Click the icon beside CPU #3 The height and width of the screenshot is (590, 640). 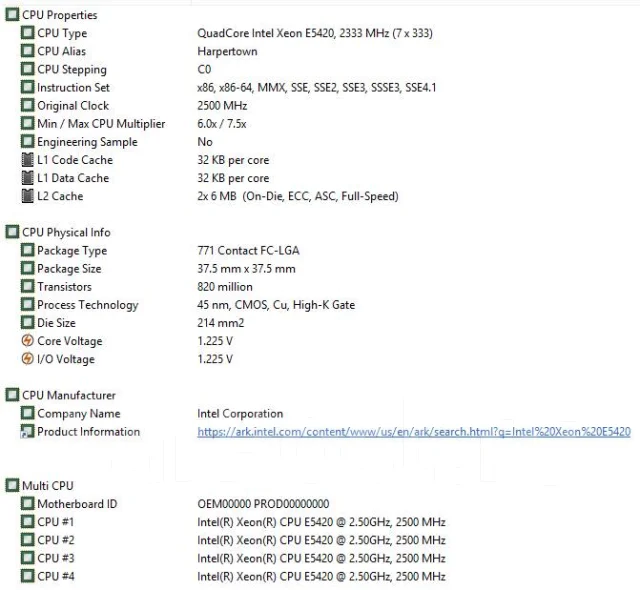pos(27,558)
